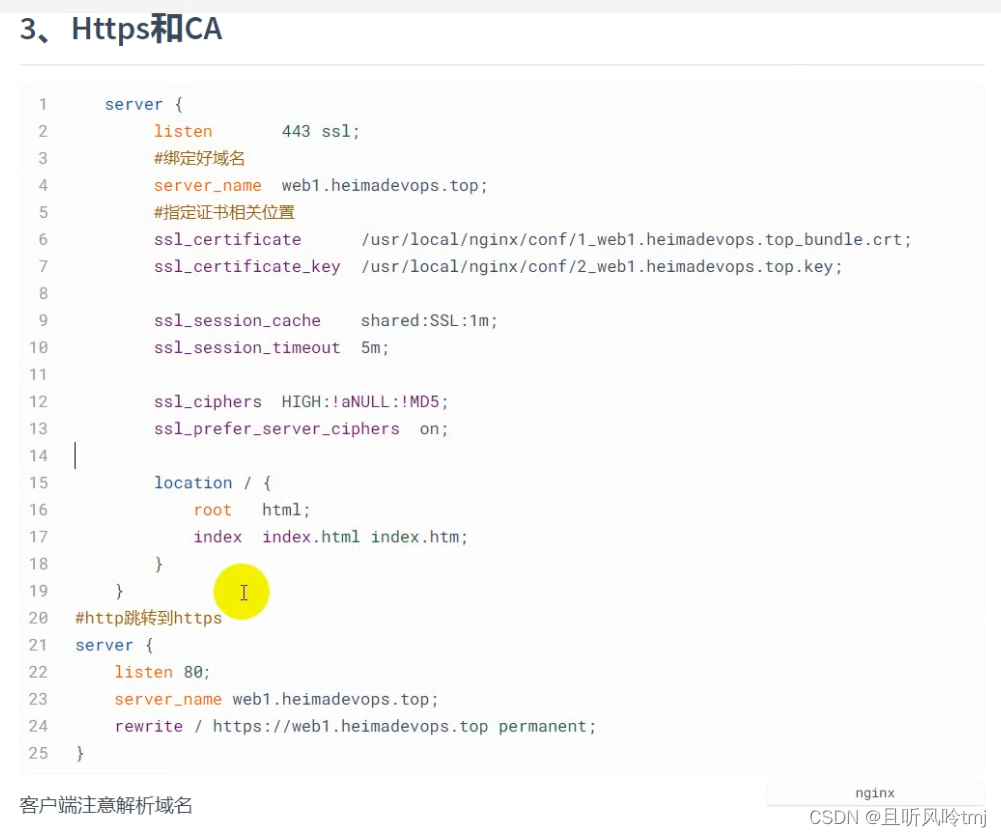Image resolution: width=1001 pixels, height=837 pixels.
Task: Click the "HIGH:!aNULL:!MD5;" cipher value
Action: [x=365, y=401]
